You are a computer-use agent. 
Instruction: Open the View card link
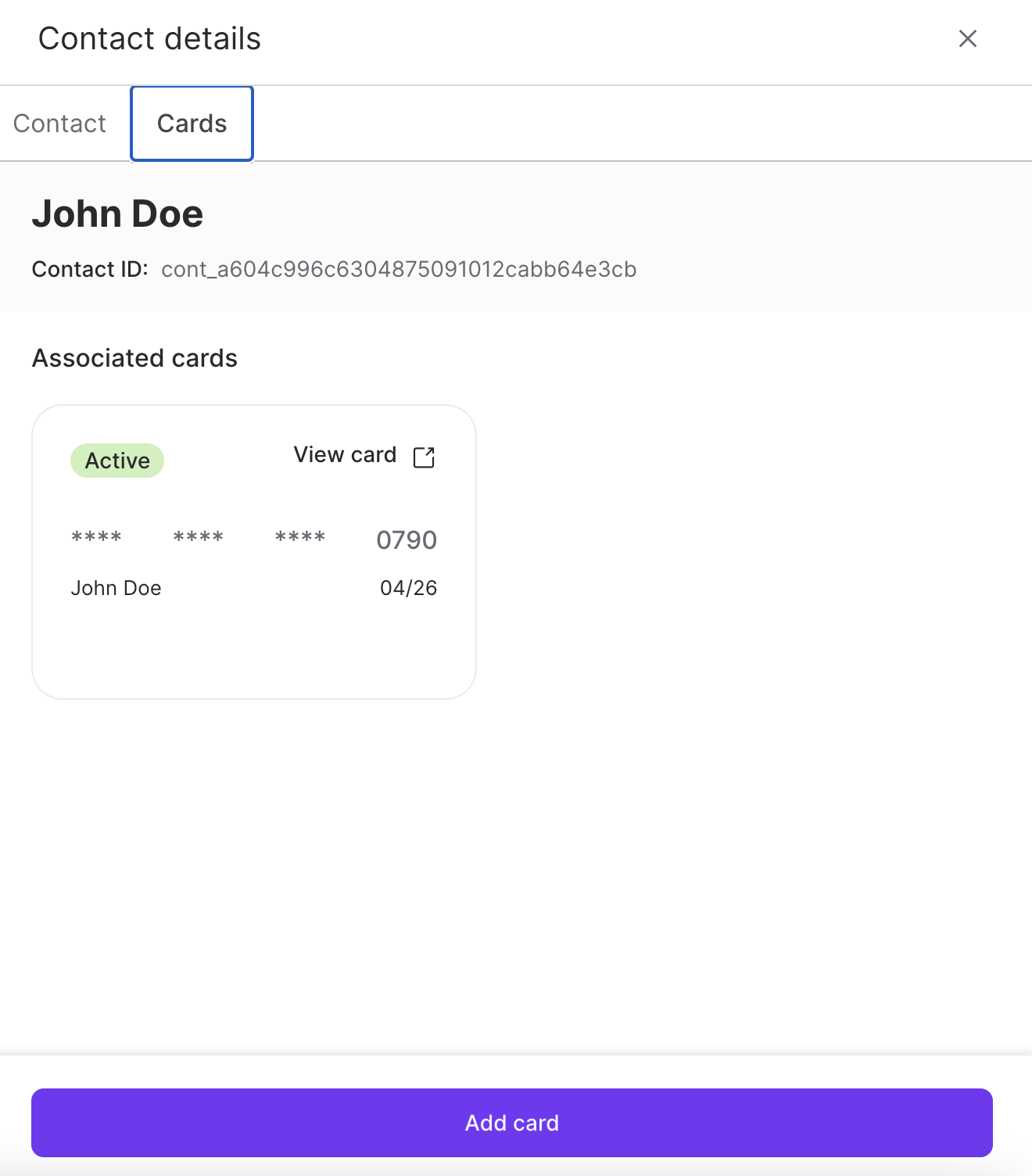(x=345, y=455)
